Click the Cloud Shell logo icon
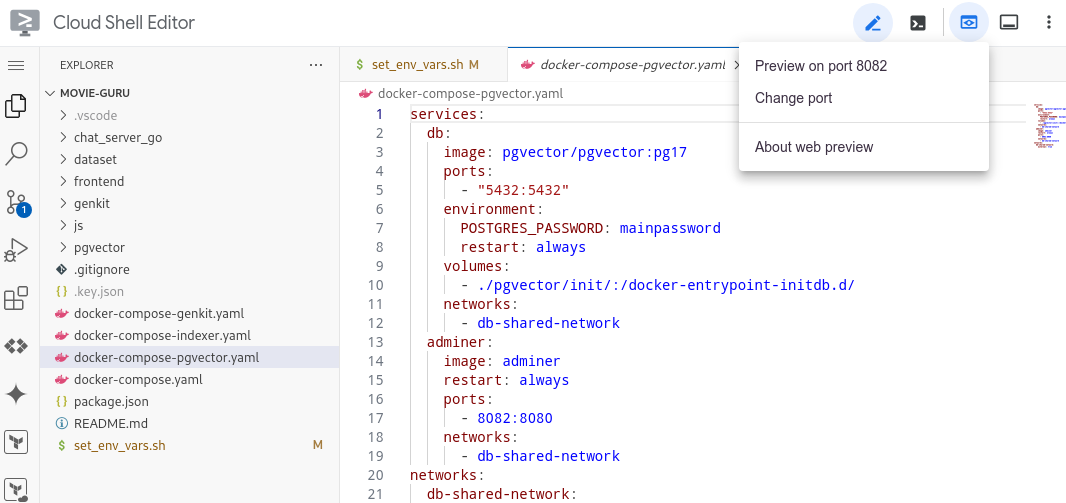 (x=24, y=22)
